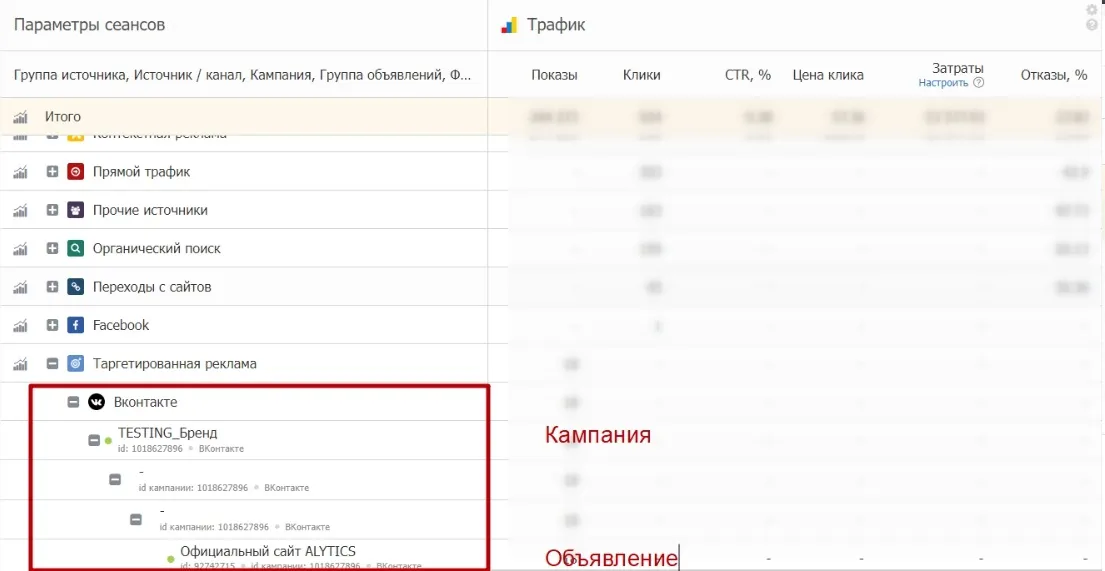
Task: Click chart icon in Facebook row
Action: tap(20, 326)
